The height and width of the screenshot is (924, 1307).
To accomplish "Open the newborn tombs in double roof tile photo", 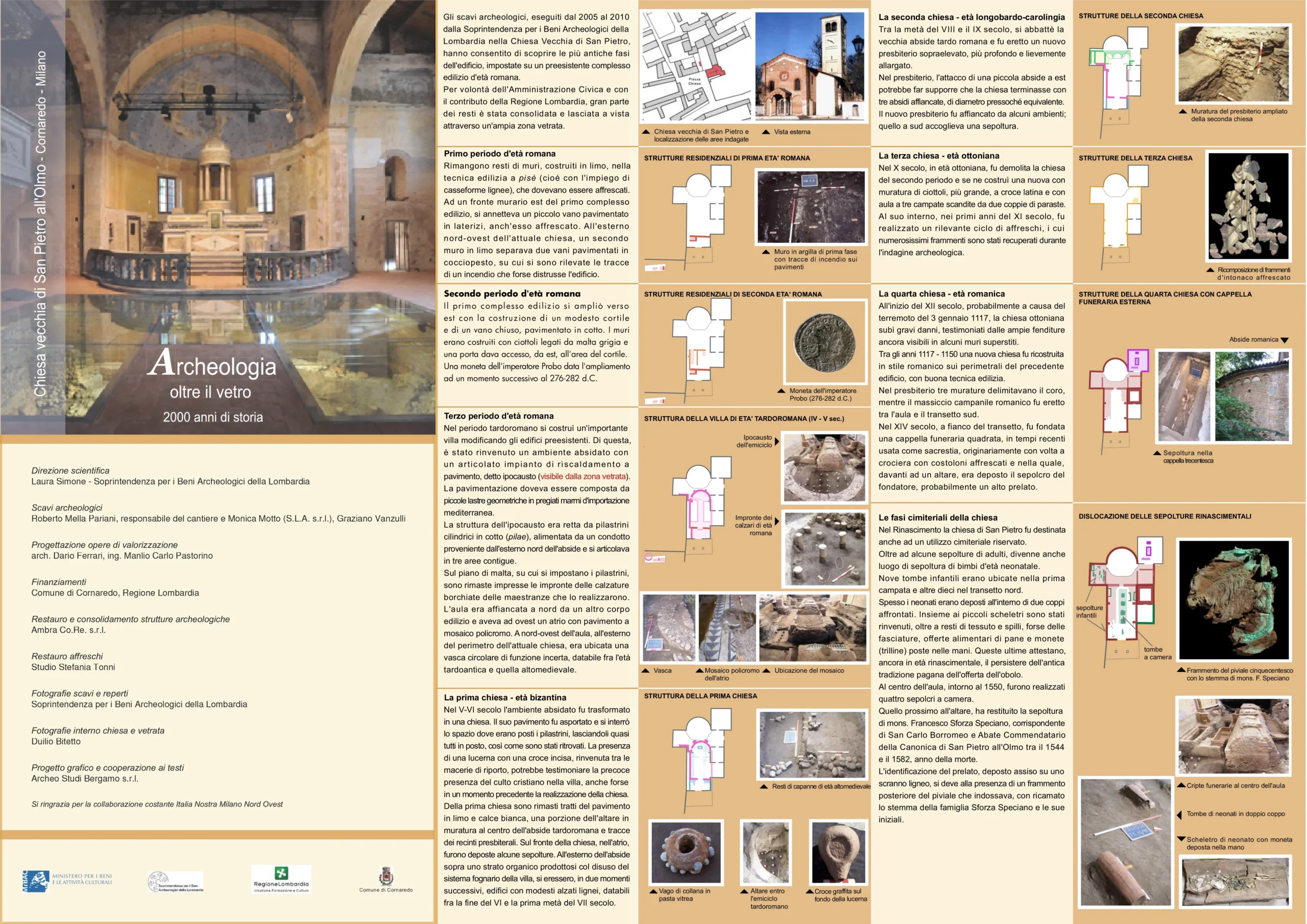I will [x=1125, y=842].
